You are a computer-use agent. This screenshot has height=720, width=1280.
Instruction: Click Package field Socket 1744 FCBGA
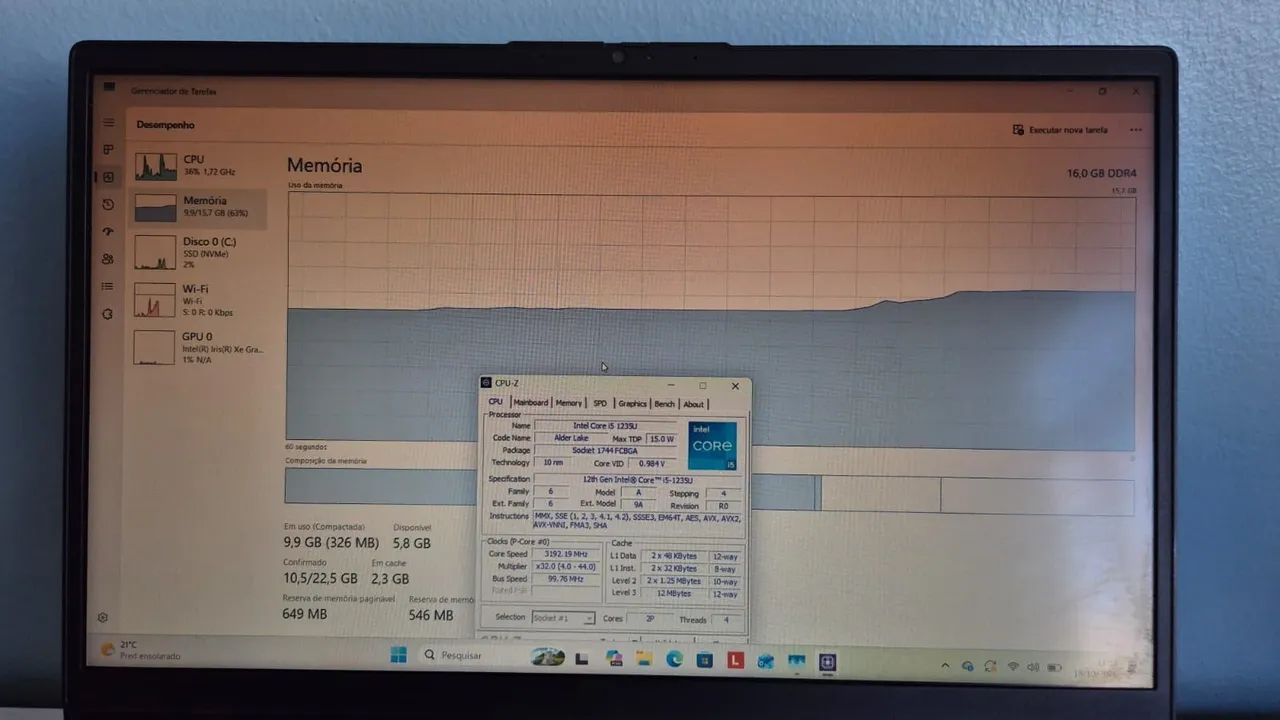(605, 451)
